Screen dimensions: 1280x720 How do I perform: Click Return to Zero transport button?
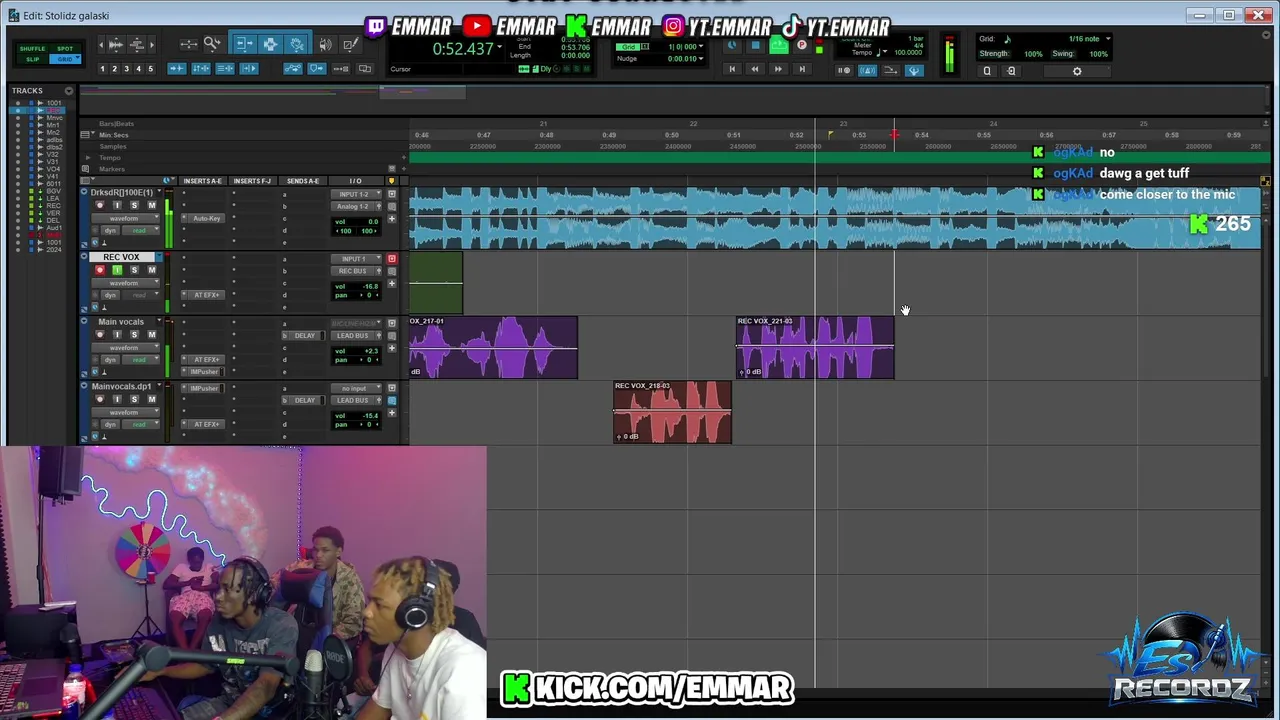732,69
